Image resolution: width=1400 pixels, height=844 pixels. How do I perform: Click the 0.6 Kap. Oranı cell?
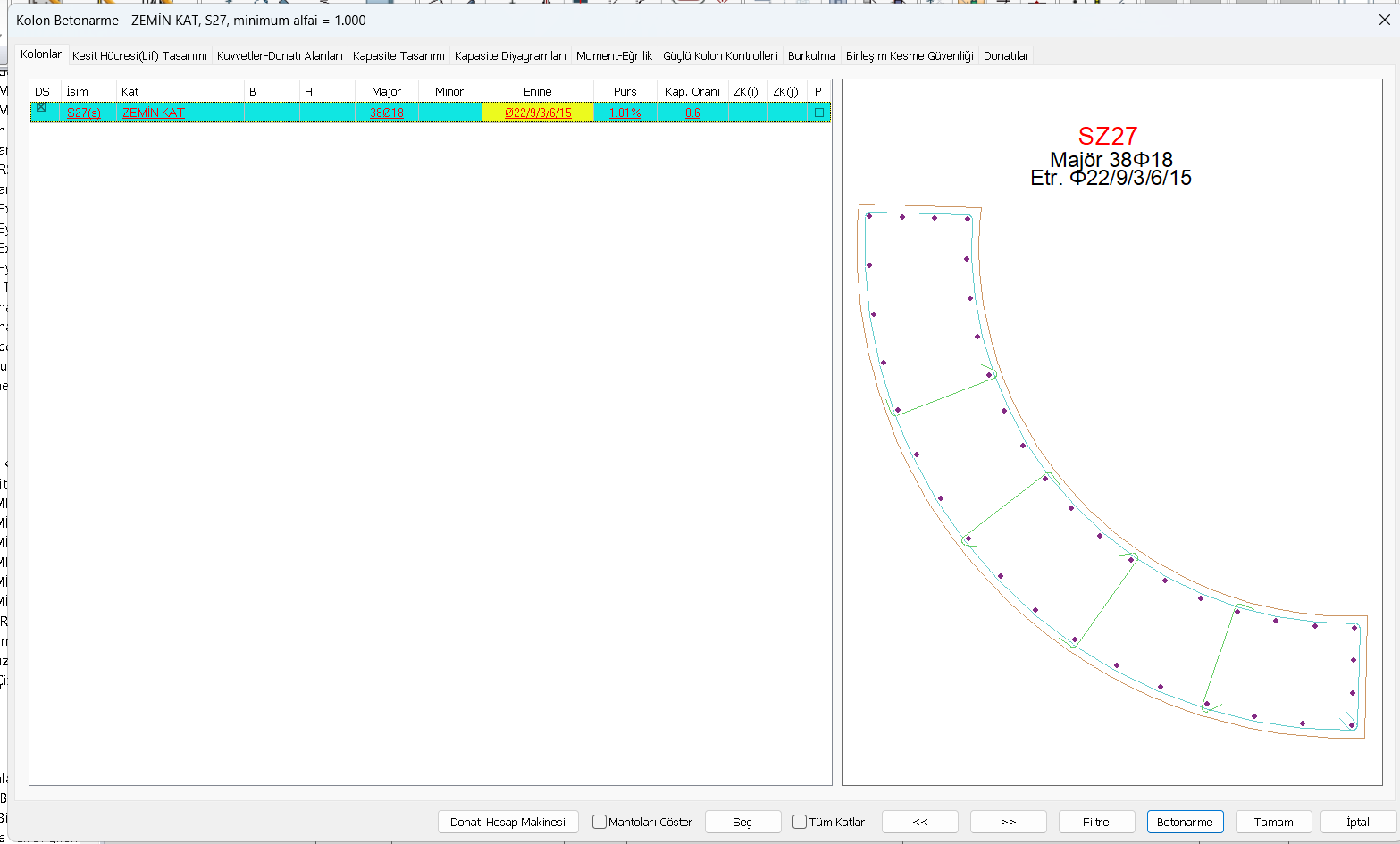pos(692,113)
